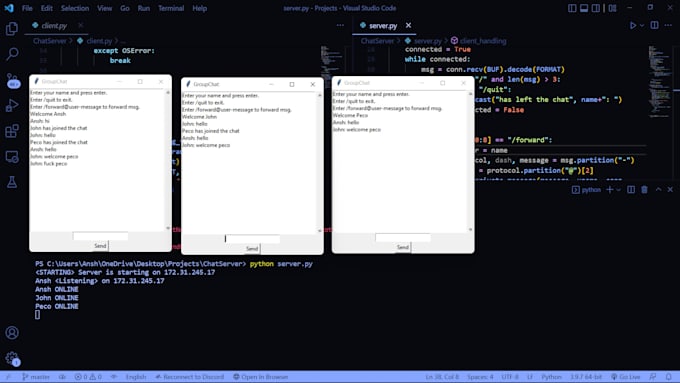Run the Python file with play icon
680x383 pixels.
click(633, 26)
